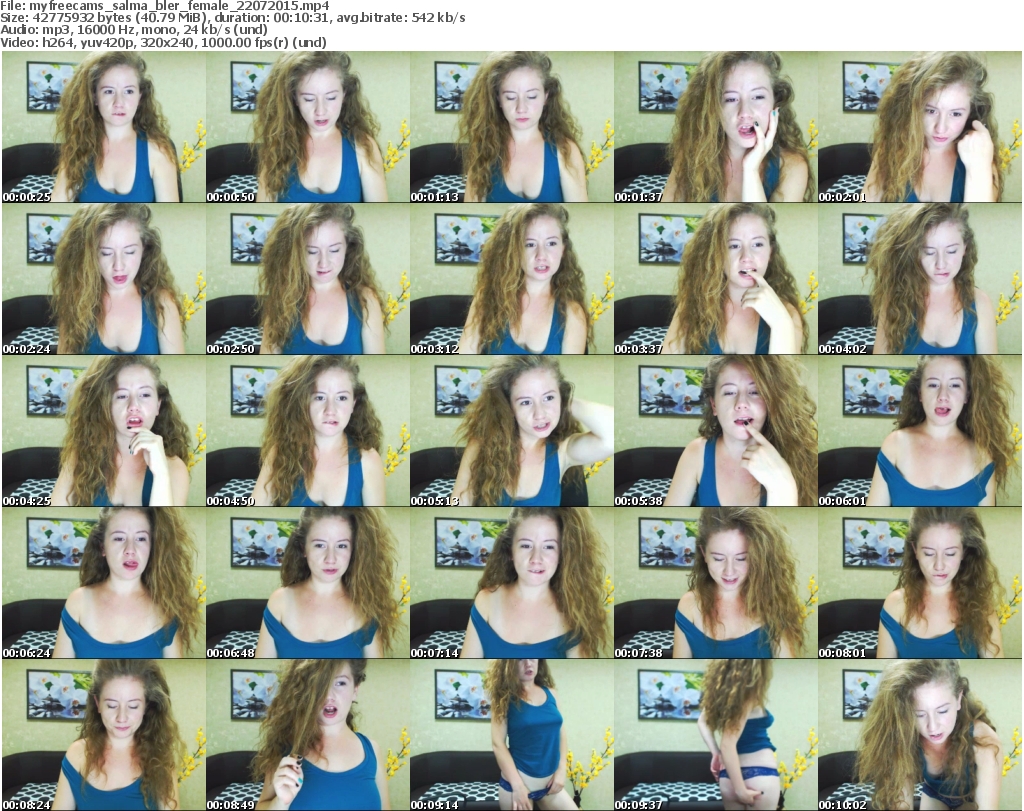
Task: Choose the frame stamped 00:02:50
Action: tap(308, 279)
